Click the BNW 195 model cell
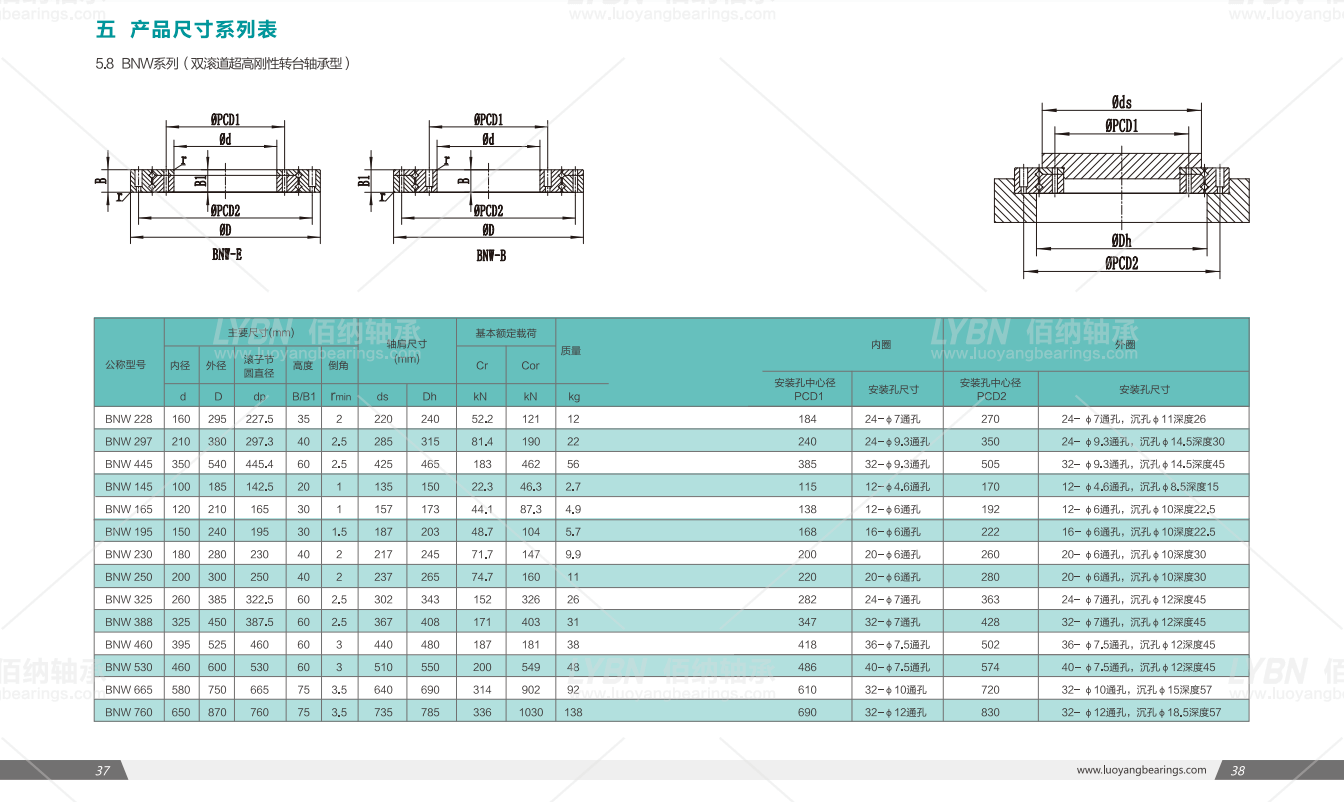 click(129, 532)
